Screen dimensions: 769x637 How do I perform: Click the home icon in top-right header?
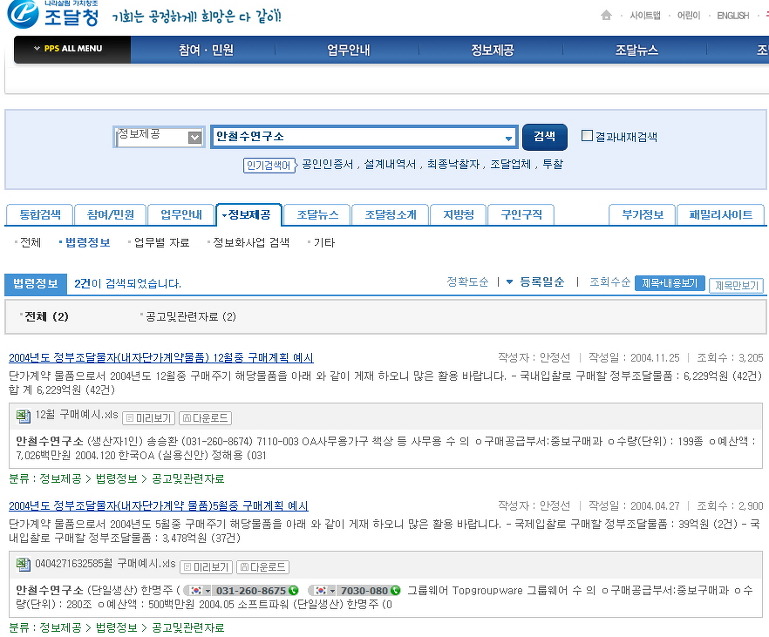(x=606, y=15)
